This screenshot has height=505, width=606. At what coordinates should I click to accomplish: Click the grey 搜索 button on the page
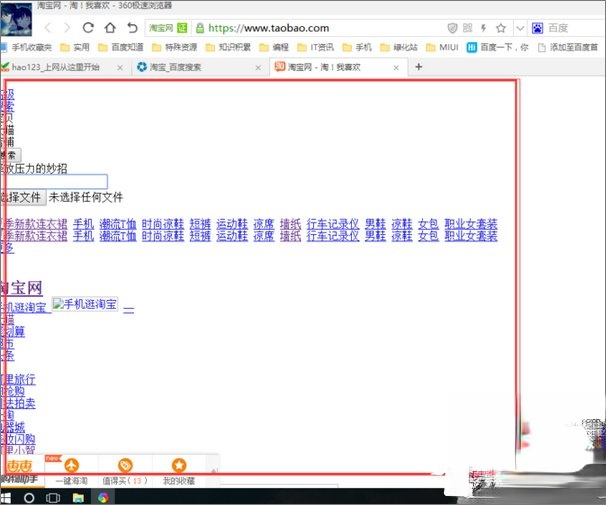(11, 155)
